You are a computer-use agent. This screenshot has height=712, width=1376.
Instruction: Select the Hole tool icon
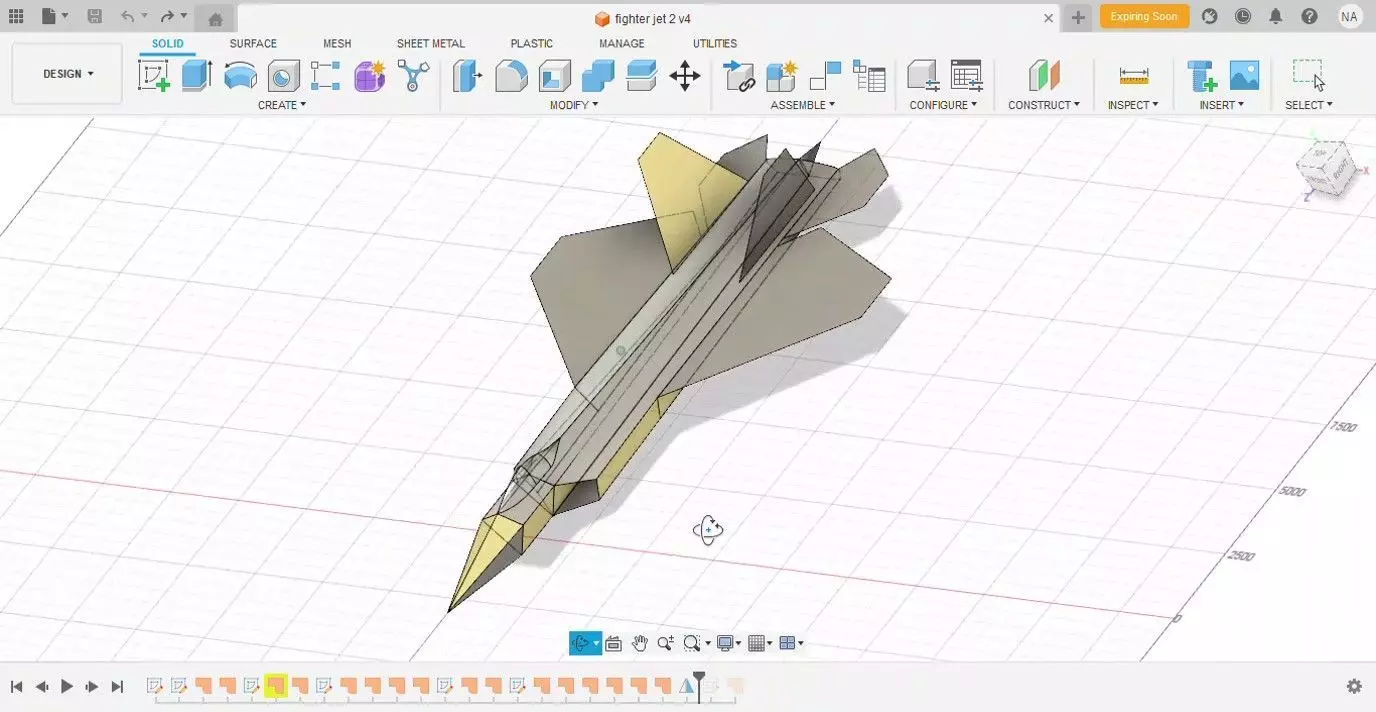coord(284,76)
